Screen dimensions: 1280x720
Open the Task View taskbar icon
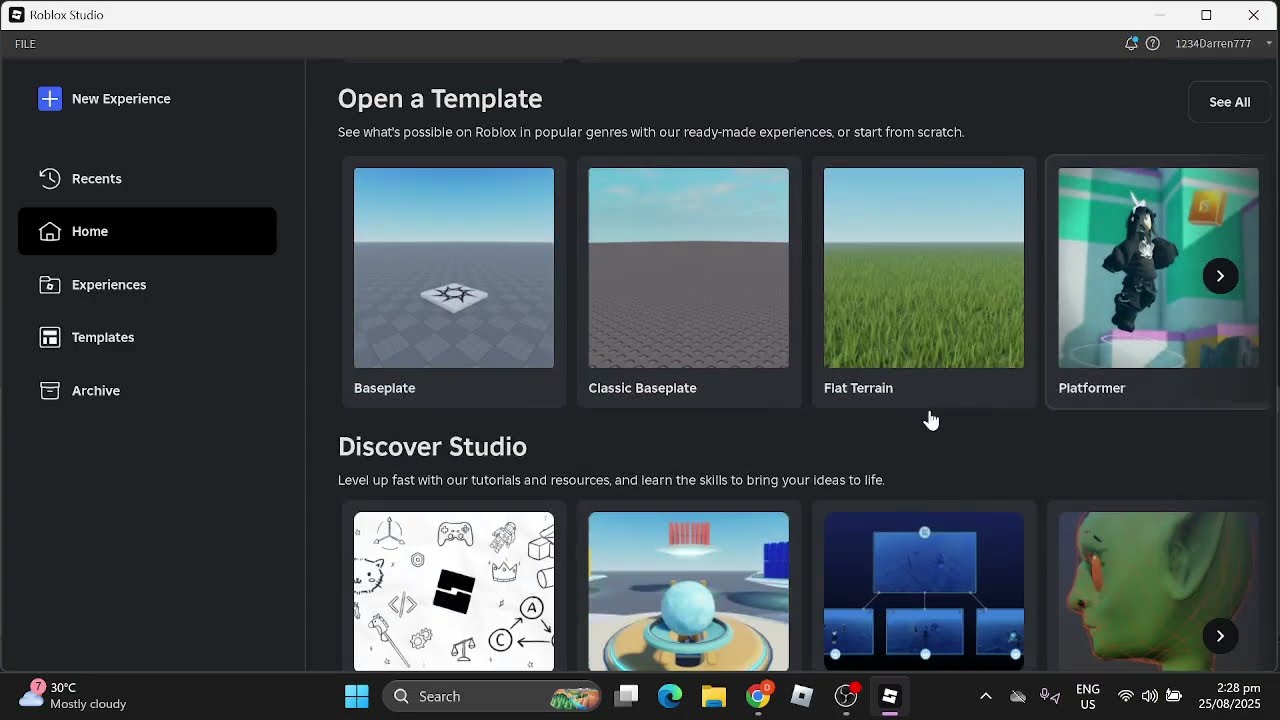coord(627,696)
